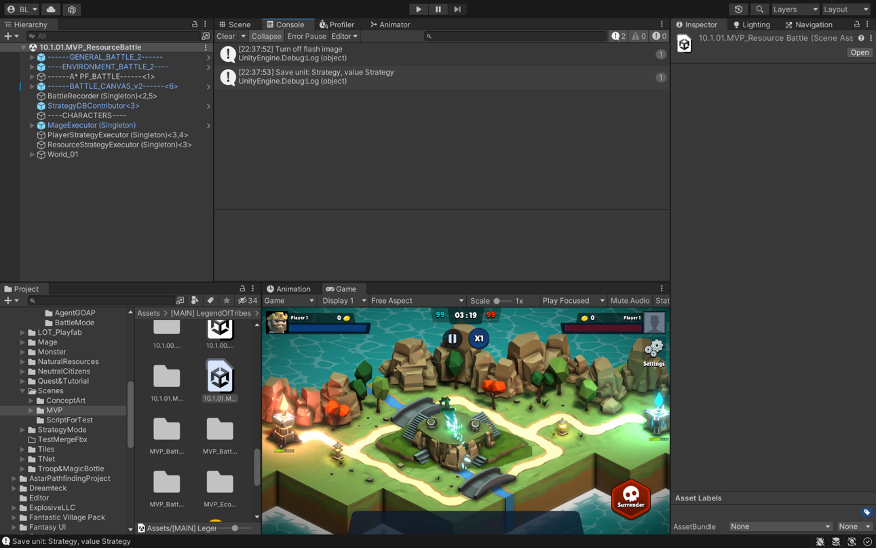Click the Step frame button in the top toolbar

click(x=458, y=9)
